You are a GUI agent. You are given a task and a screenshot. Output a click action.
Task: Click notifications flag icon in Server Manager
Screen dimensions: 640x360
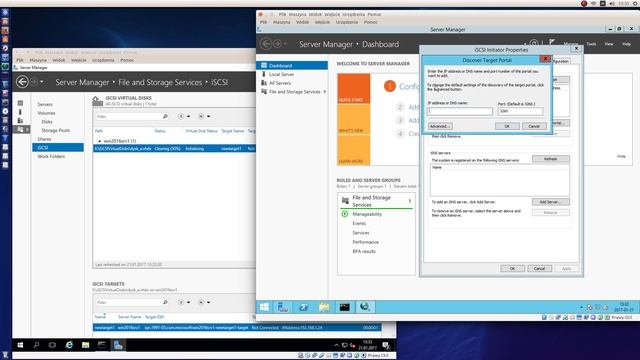552,42
